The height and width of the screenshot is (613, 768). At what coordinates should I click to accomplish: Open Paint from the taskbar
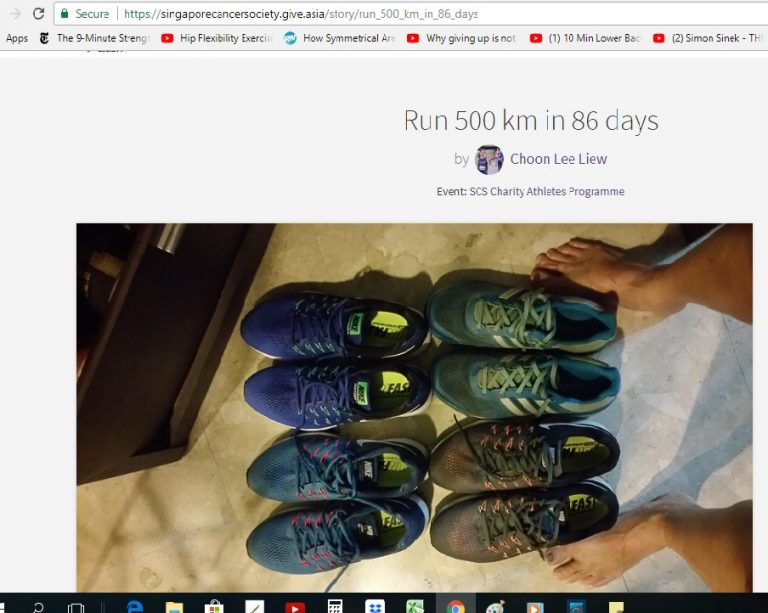[x=495, y=607]
